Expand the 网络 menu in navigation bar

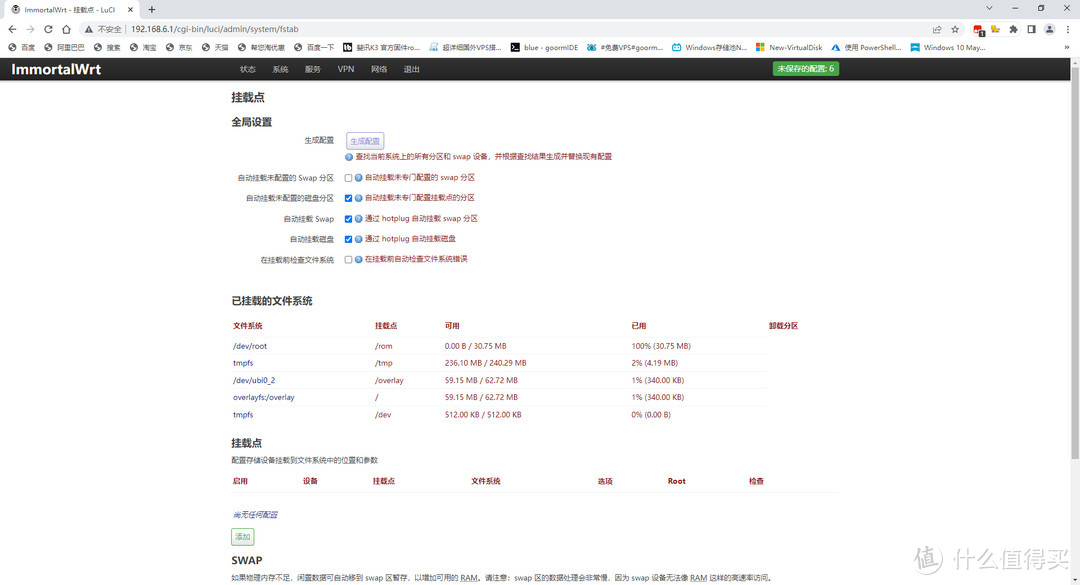click(379, 69)
